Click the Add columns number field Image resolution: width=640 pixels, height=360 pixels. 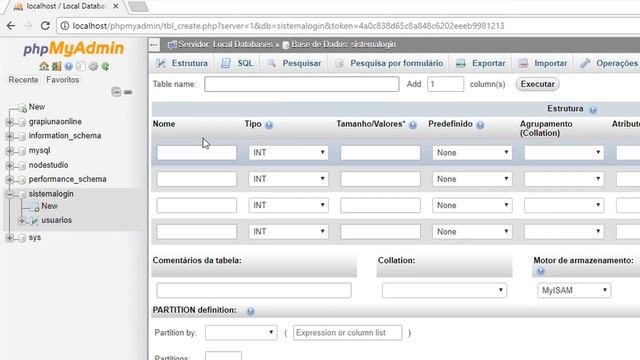click(x=445, y=84)
